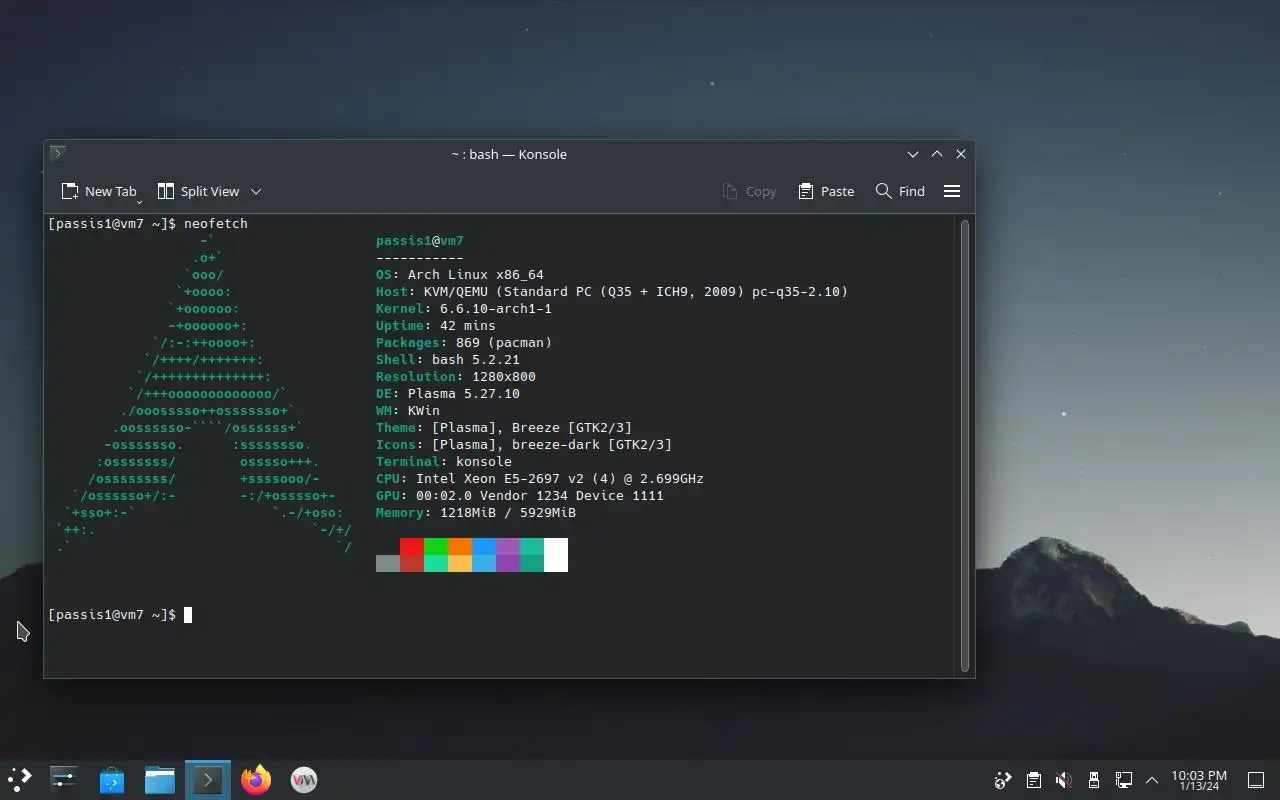1280x800 pixels.
Task: Click the muted volume tray icon
Action: tap(1064, 780)
